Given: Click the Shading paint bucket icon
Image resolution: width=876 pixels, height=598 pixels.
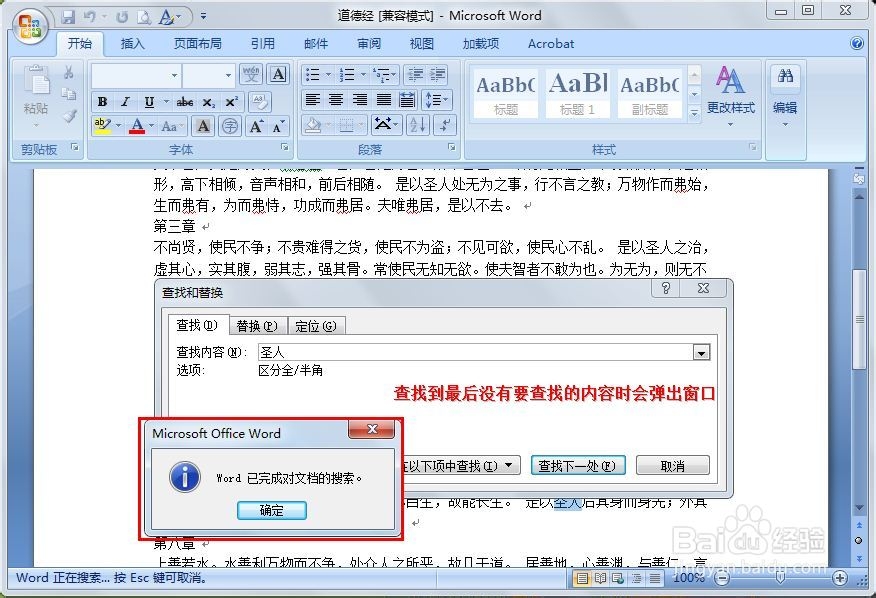Looking at the screenshot, I should tap(313, 125).
